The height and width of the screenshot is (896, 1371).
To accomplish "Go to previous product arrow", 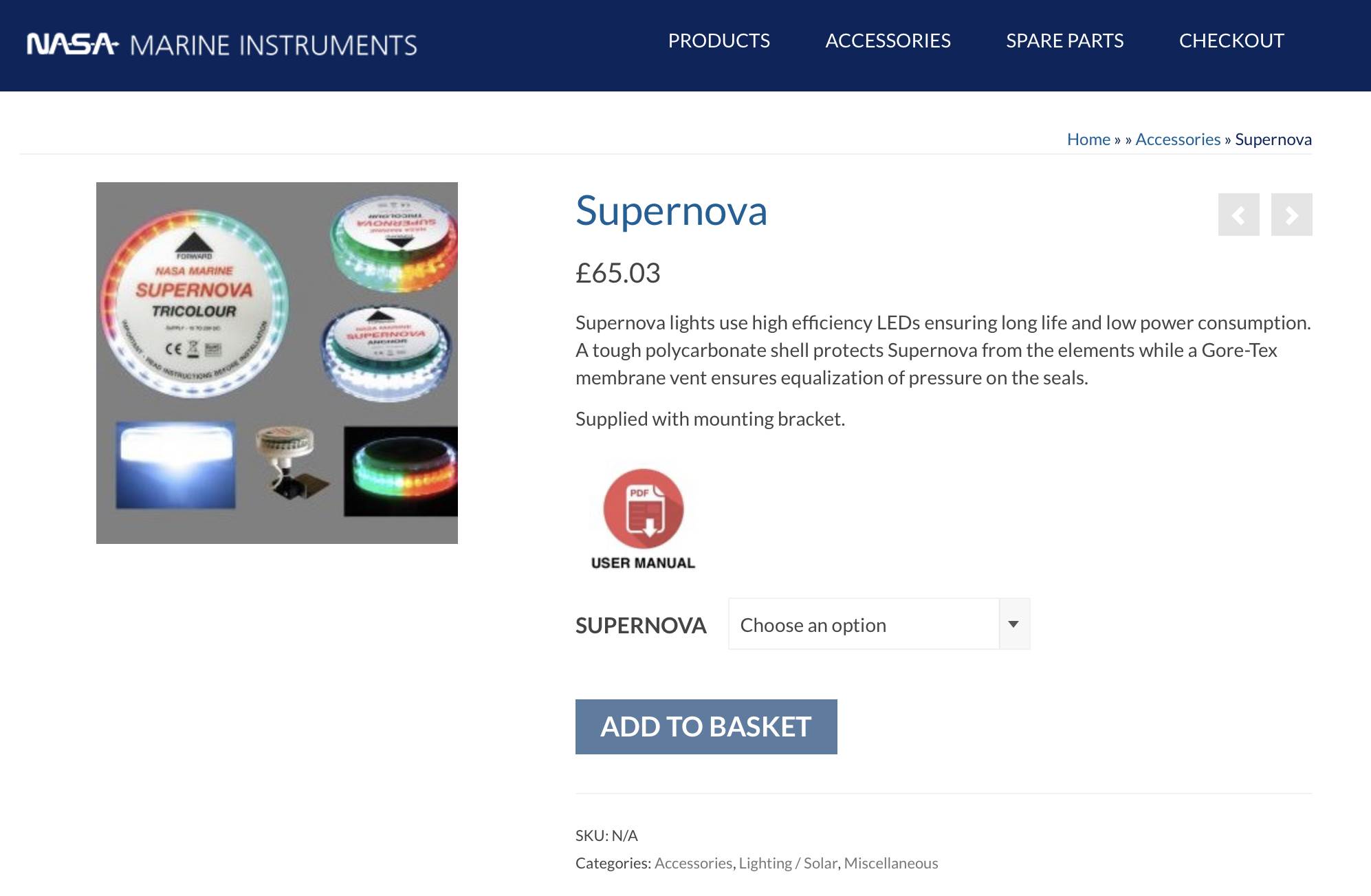I will coord(1238,215).
